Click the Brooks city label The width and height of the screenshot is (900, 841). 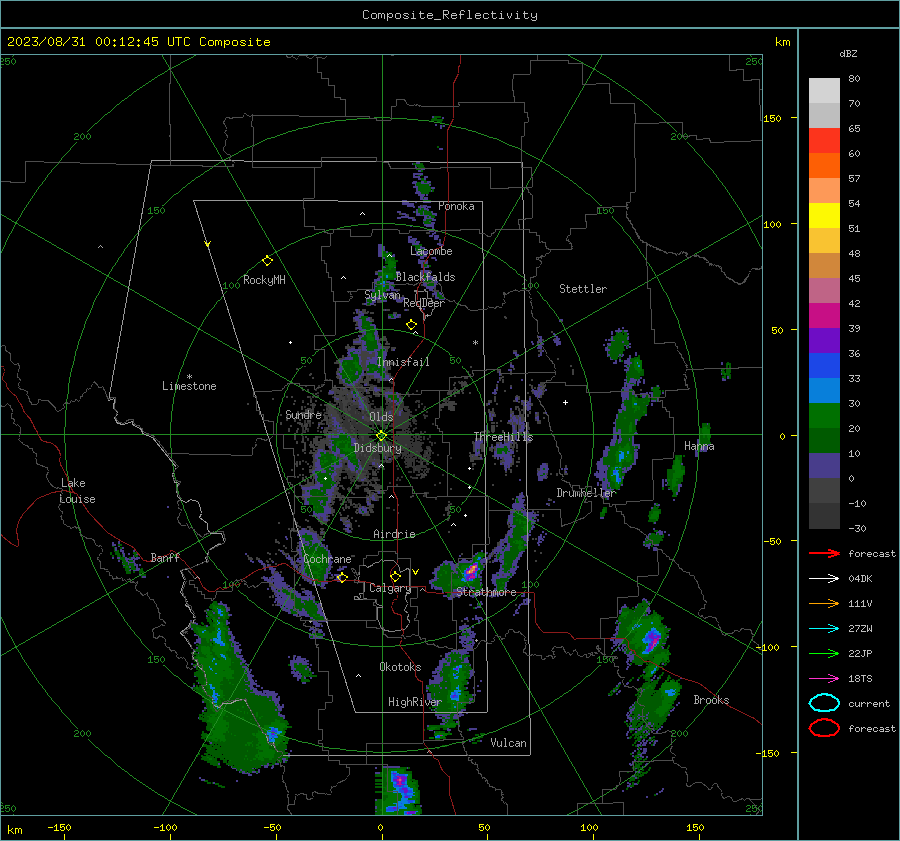711,700
